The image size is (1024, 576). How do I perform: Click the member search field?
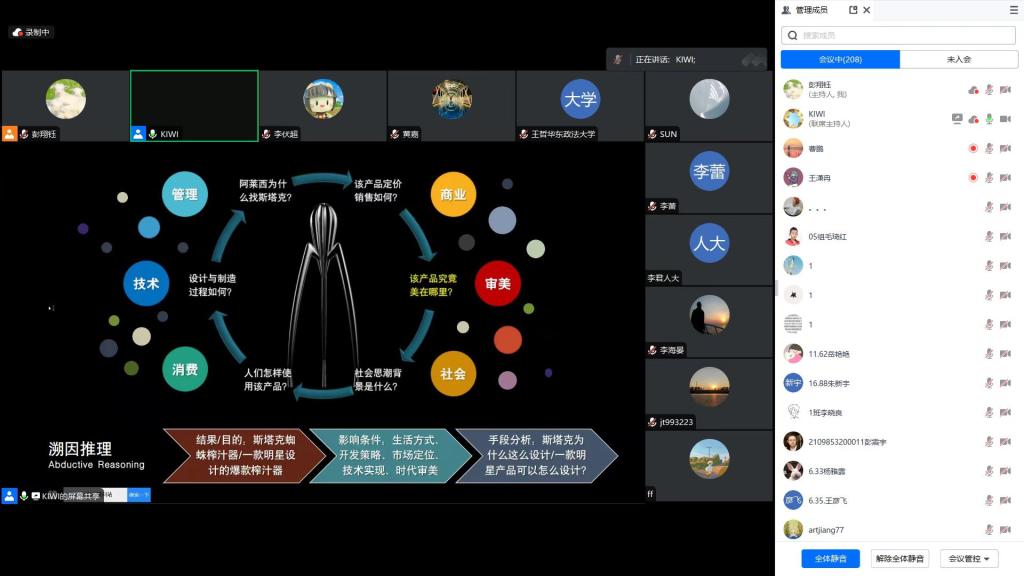point(899,35)
